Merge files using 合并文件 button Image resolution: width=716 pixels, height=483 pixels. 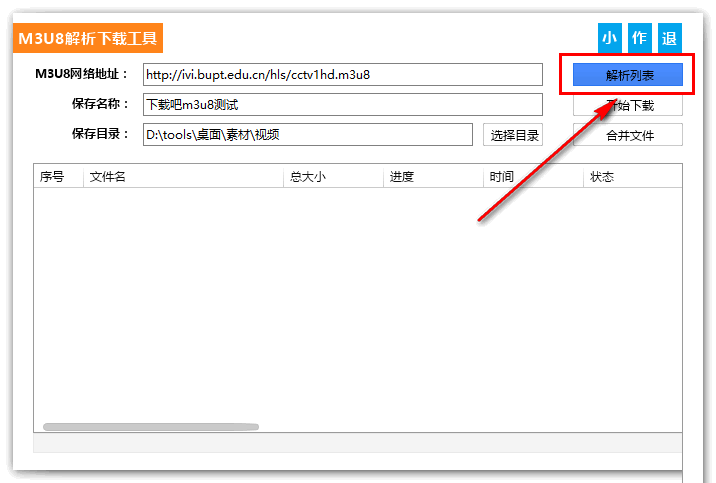tap(628, 135)
